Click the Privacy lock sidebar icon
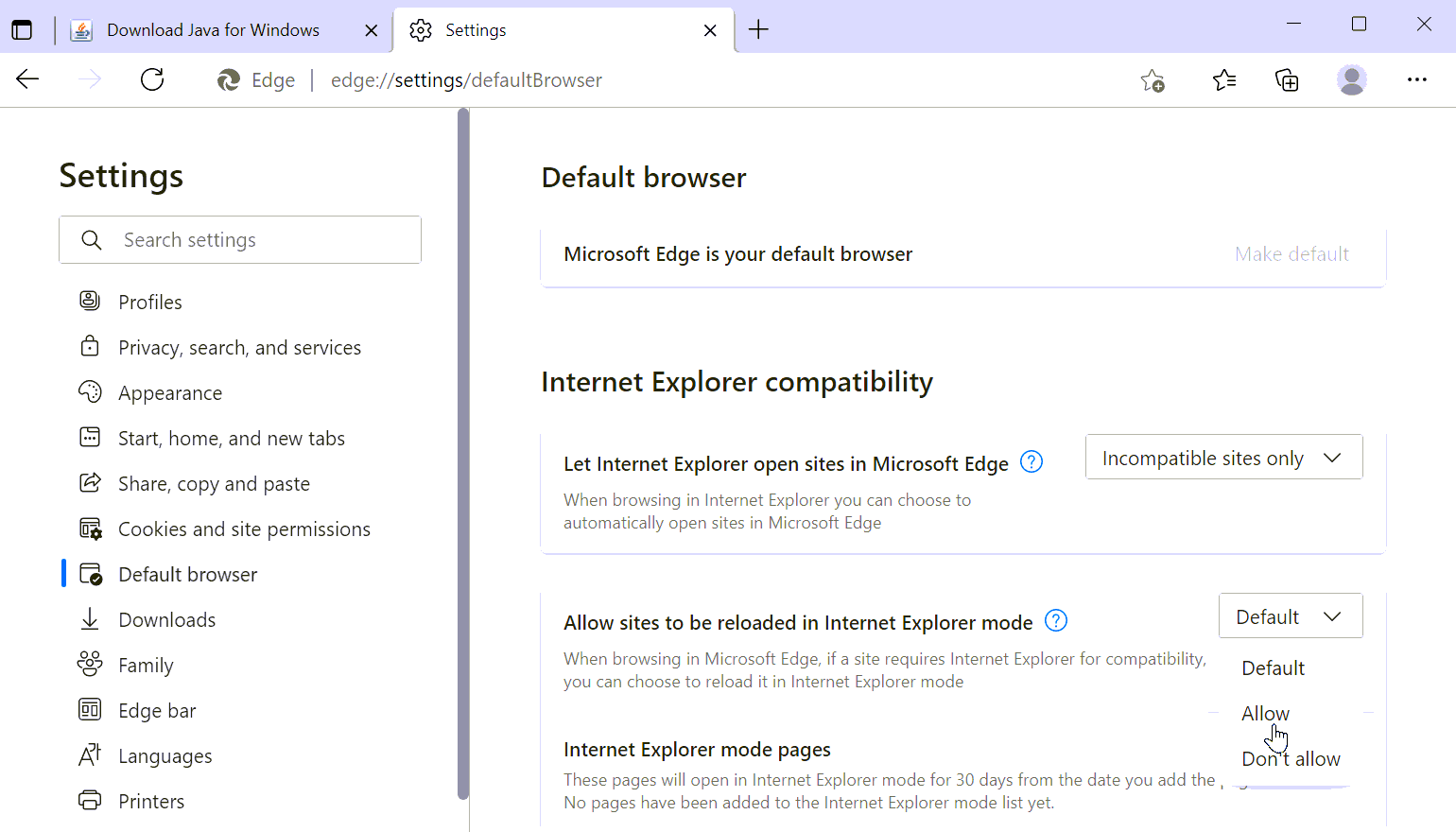 tap(90, 346)
